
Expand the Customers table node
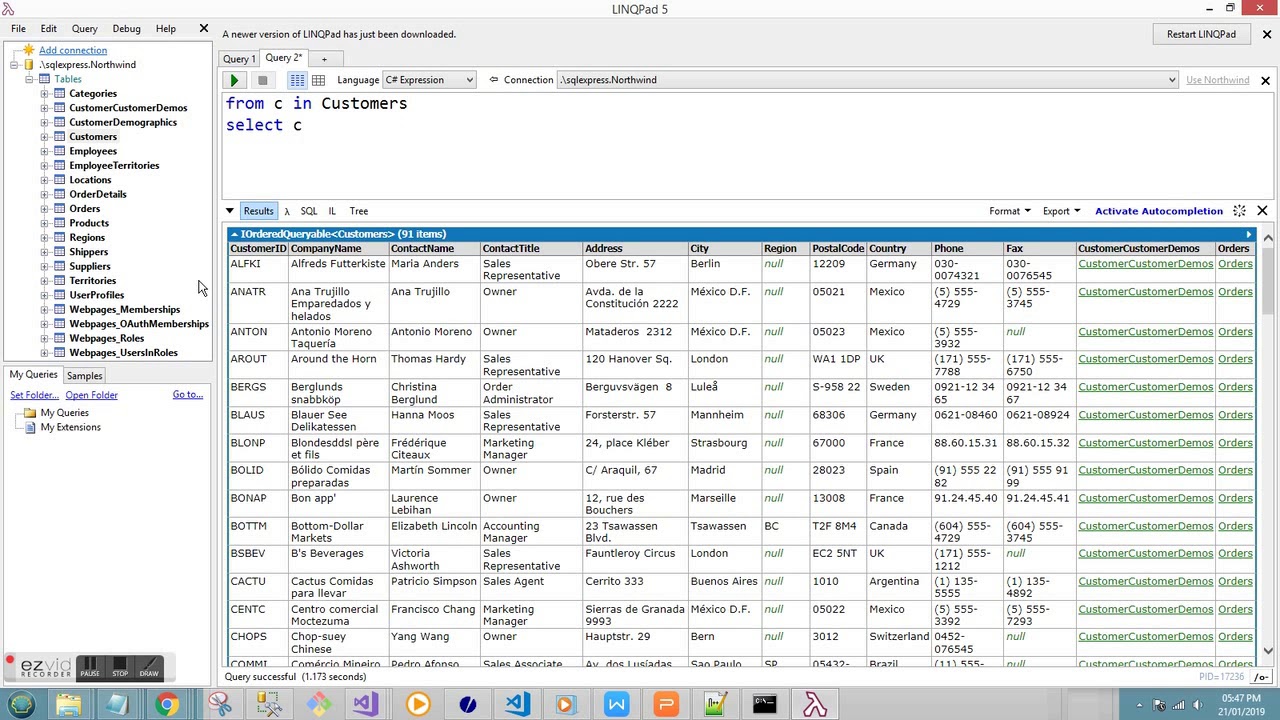[44, 137]
